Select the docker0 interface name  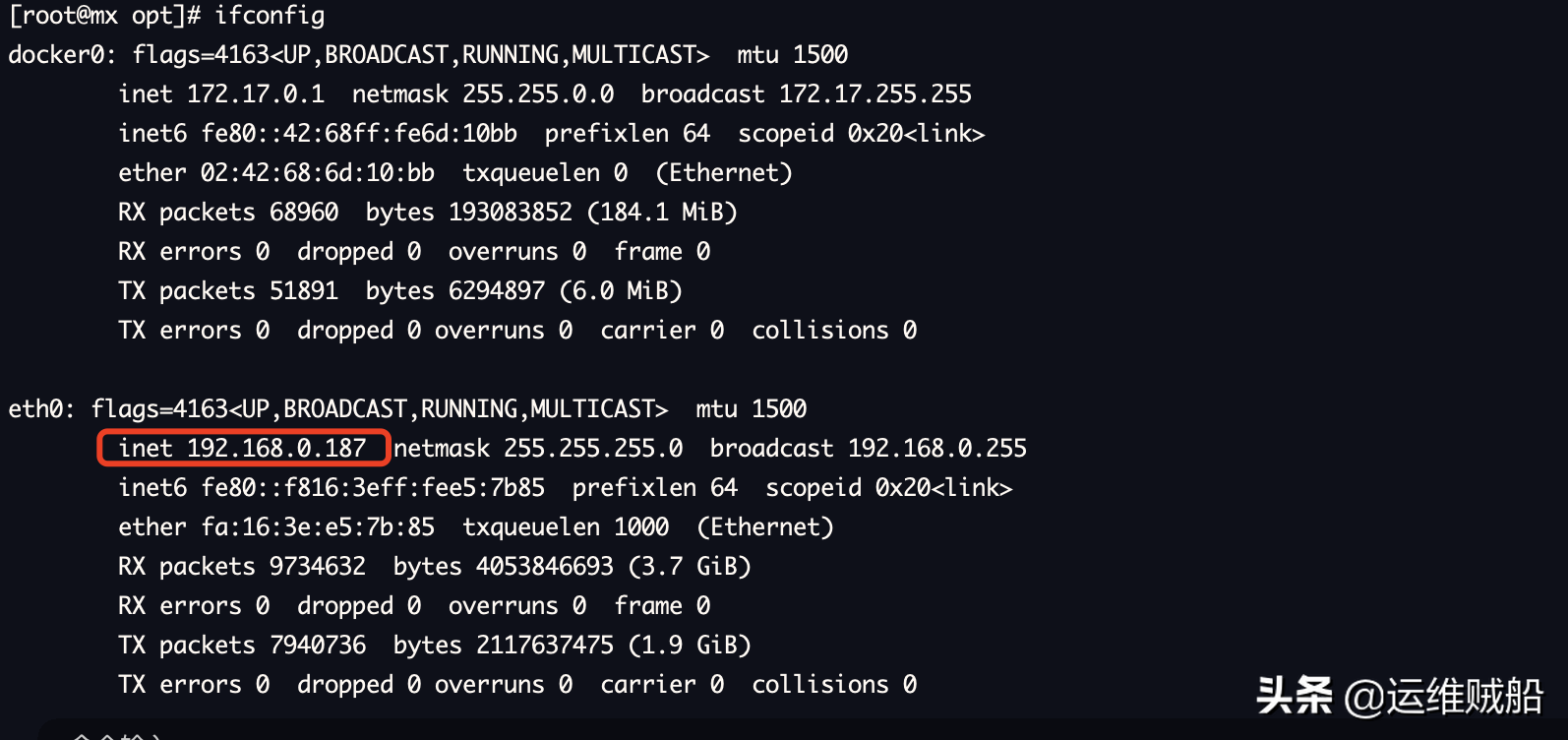pyautogui.click(x=61, y=55)
